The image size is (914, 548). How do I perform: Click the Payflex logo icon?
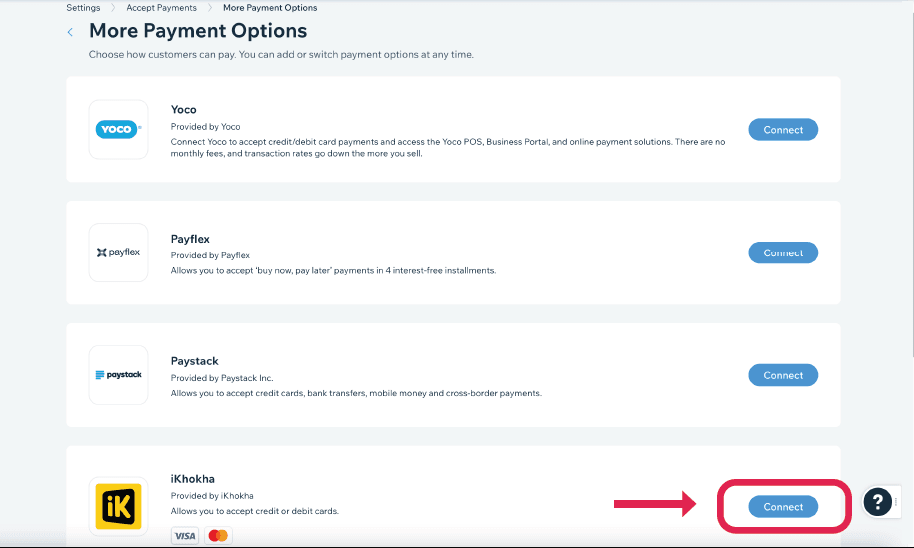pos(118,252)
